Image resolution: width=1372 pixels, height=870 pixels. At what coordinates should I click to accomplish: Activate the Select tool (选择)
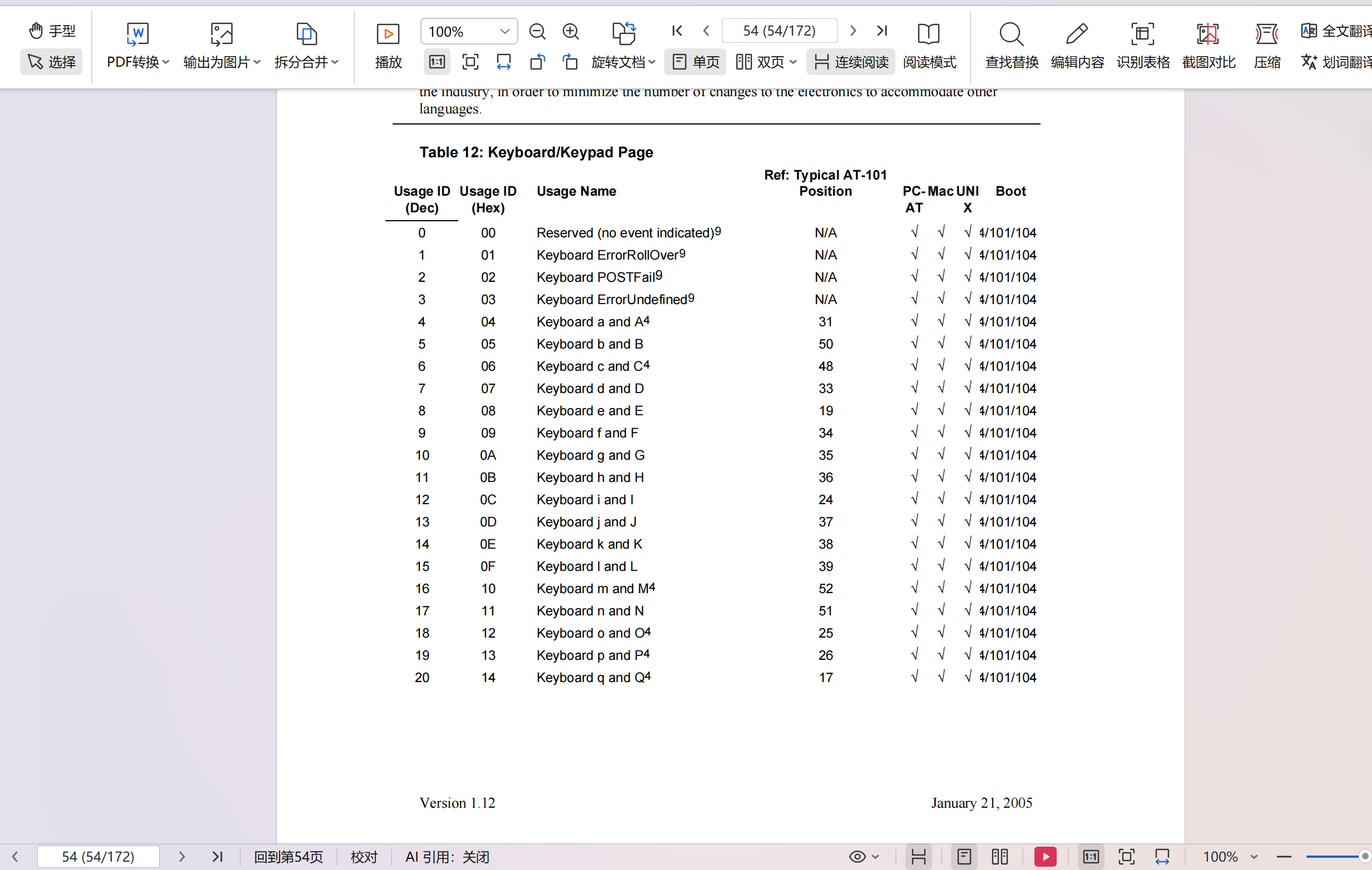(51, 62)
